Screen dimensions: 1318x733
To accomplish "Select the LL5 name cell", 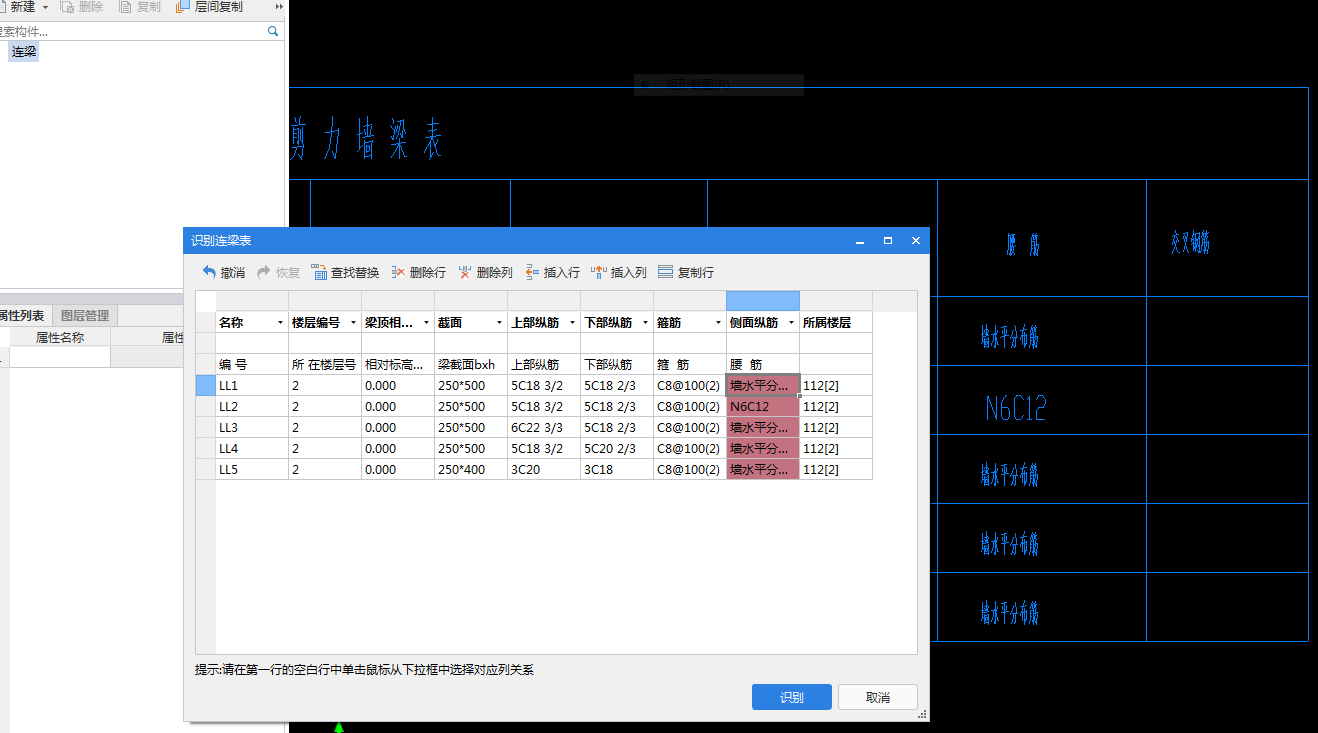I will click(x=252, y=470).
